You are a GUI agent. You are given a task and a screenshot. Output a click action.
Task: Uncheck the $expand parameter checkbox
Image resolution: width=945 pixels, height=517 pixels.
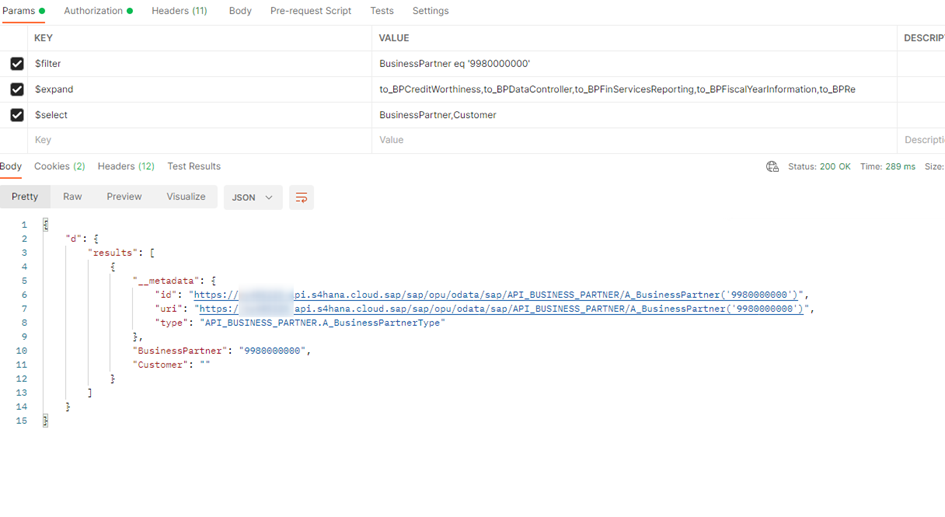coord(17,90)
